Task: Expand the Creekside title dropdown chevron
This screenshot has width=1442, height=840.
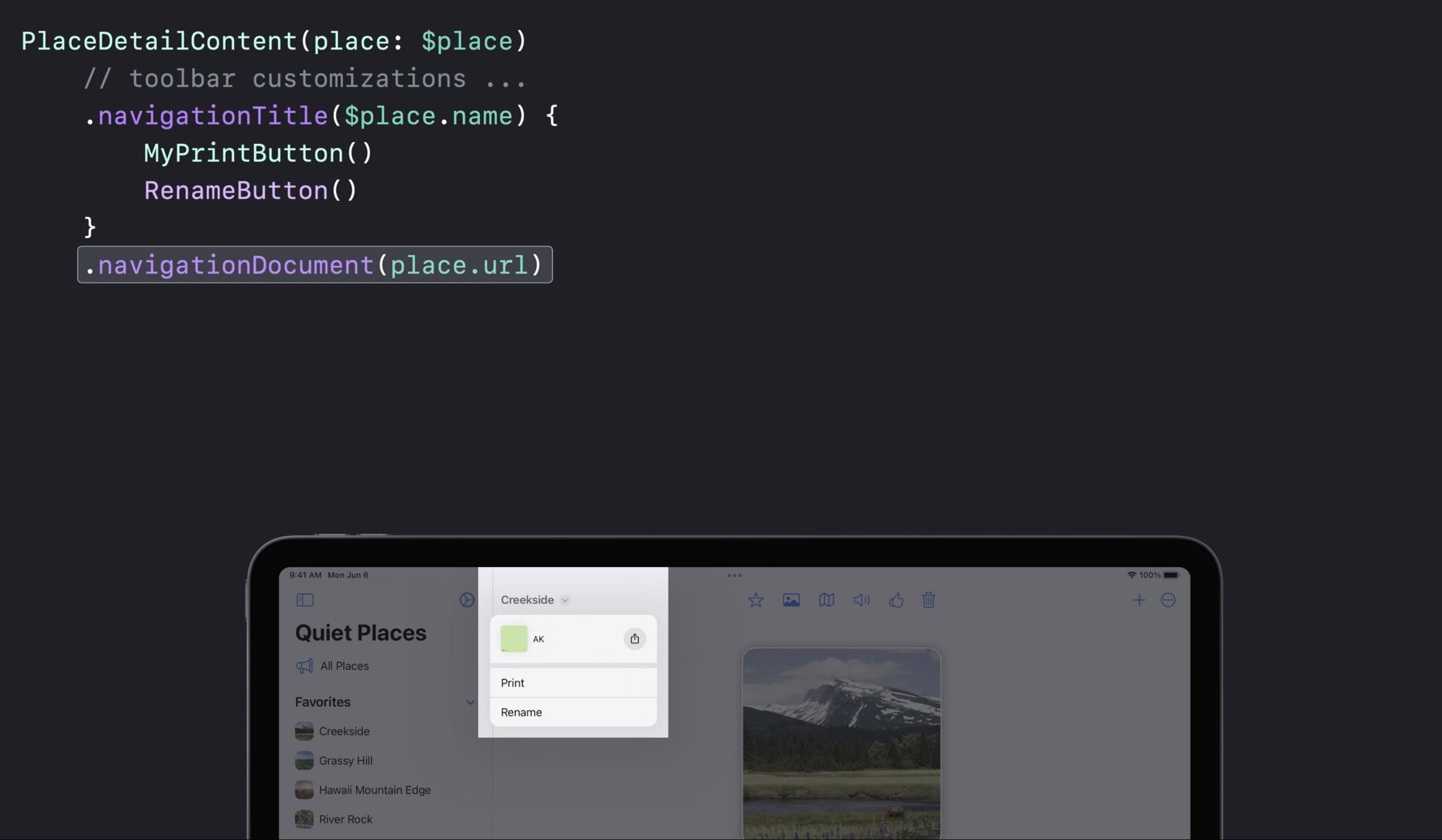Action: 565,600
